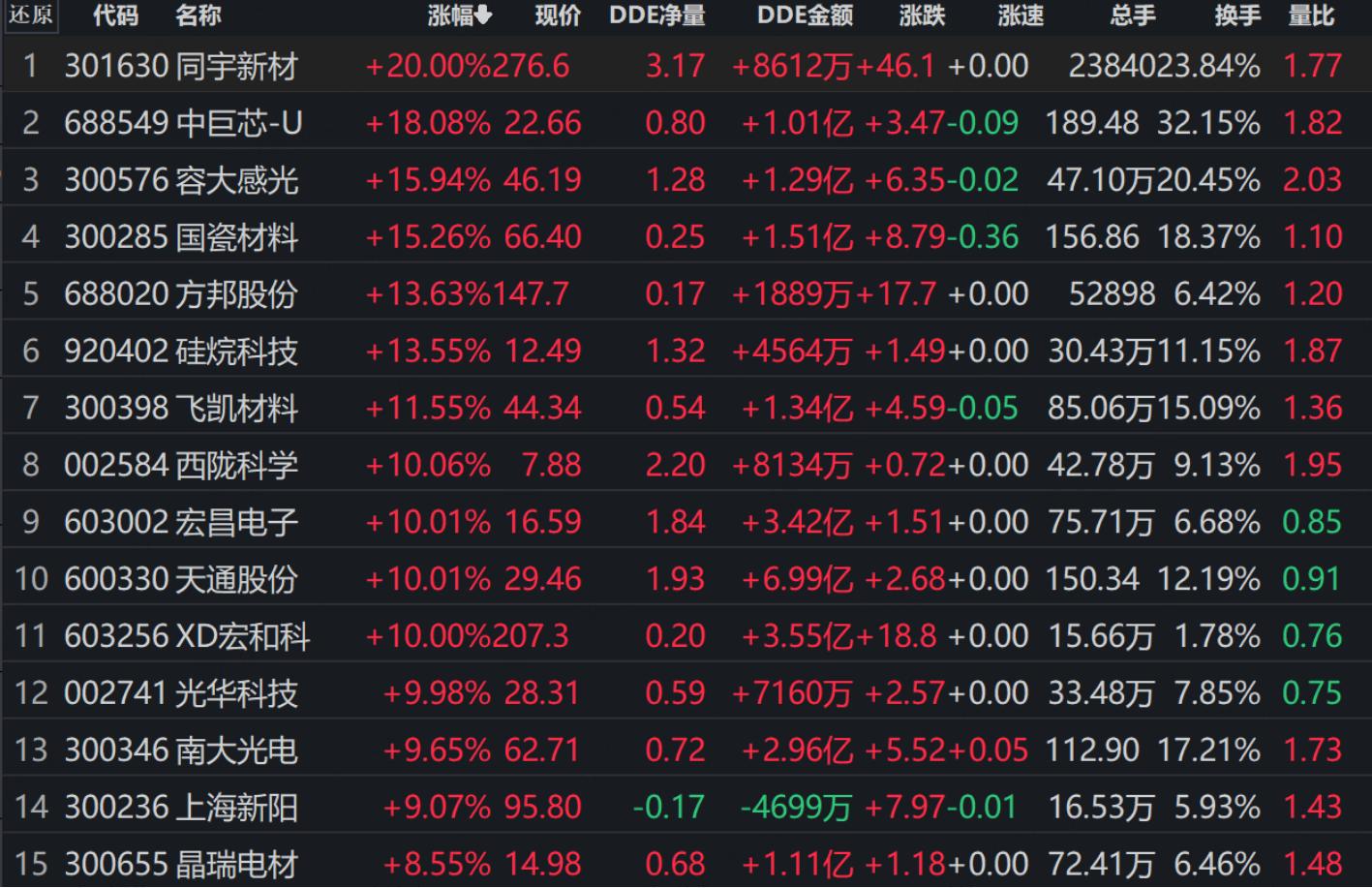Sort by 涨幅 column arrow

[x=483, y=15]
